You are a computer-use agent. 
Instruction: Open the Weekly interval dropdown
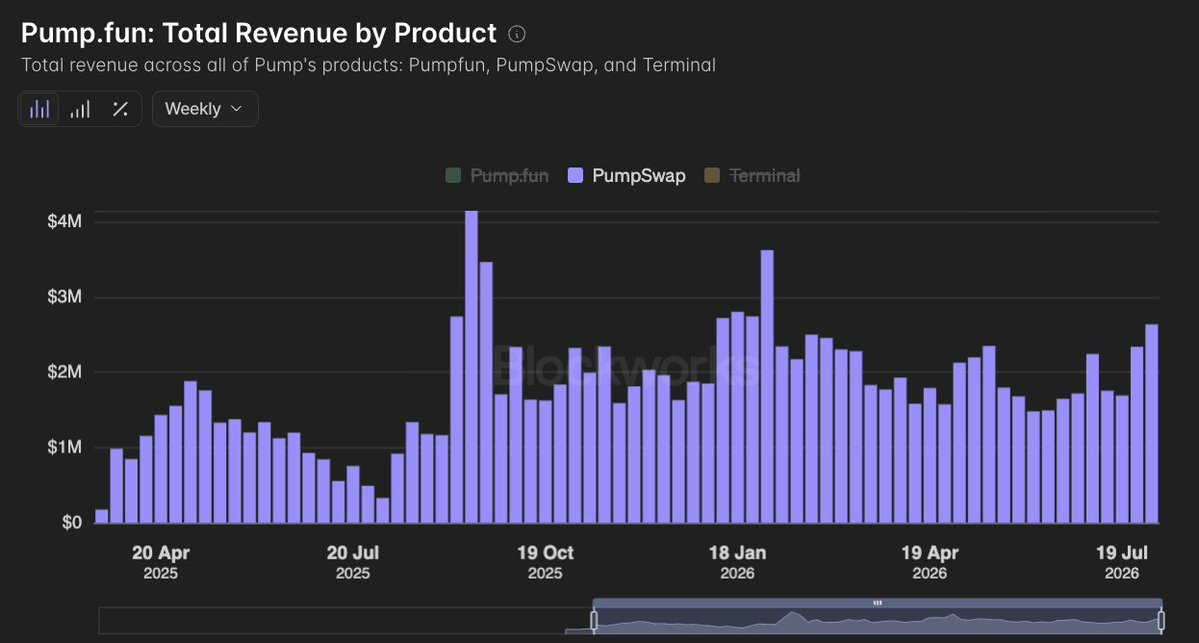pyautogui.click(x=205, y=109)
